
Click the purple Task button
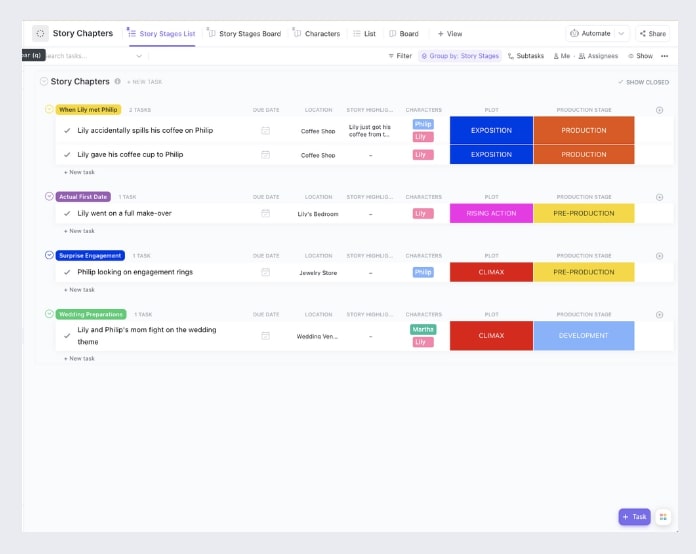click(x=634, y=517)
